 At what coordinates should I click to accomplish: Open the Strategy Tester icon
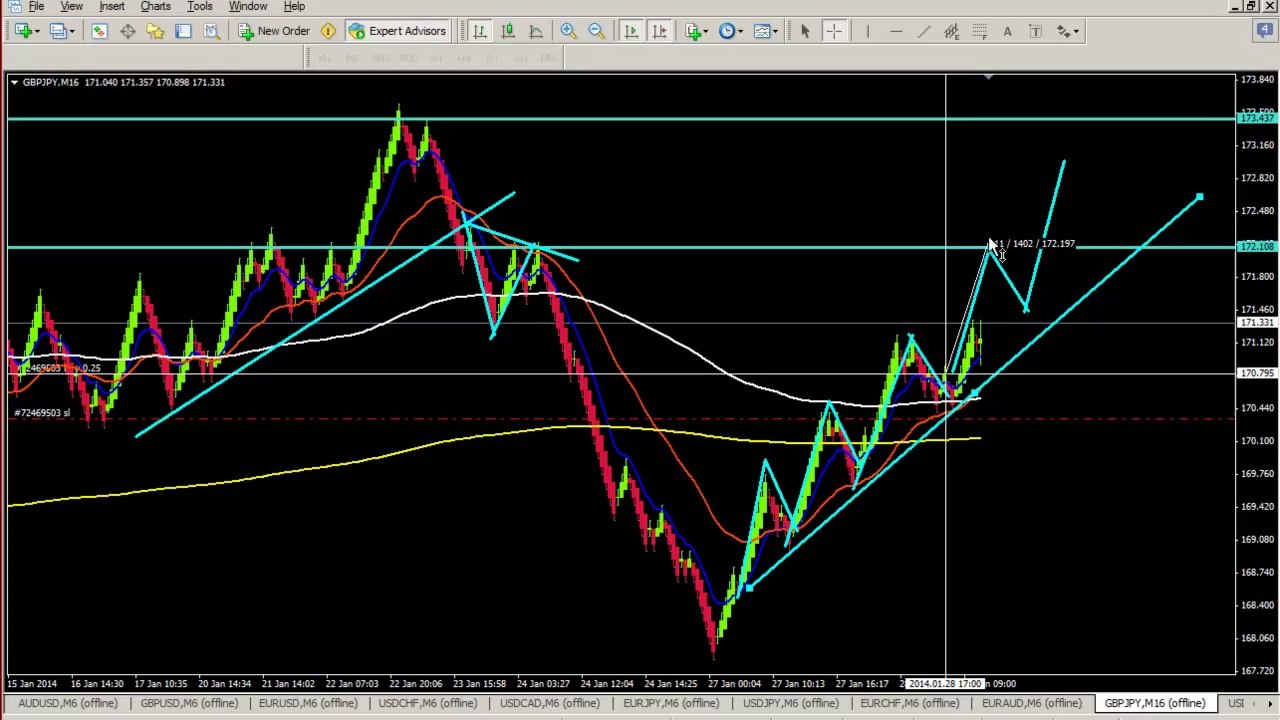[211, 31]
